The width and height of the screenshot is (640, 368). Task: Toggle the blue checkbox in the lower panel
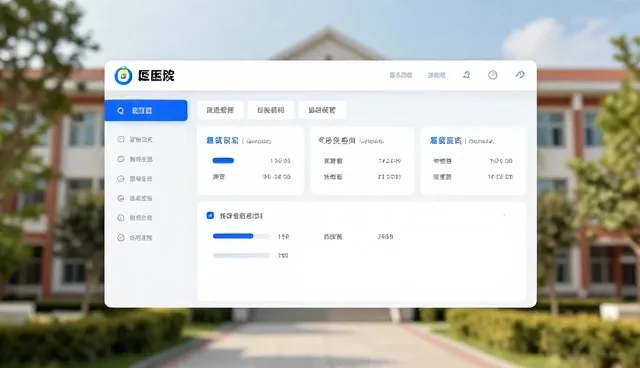tap(210, 215)
